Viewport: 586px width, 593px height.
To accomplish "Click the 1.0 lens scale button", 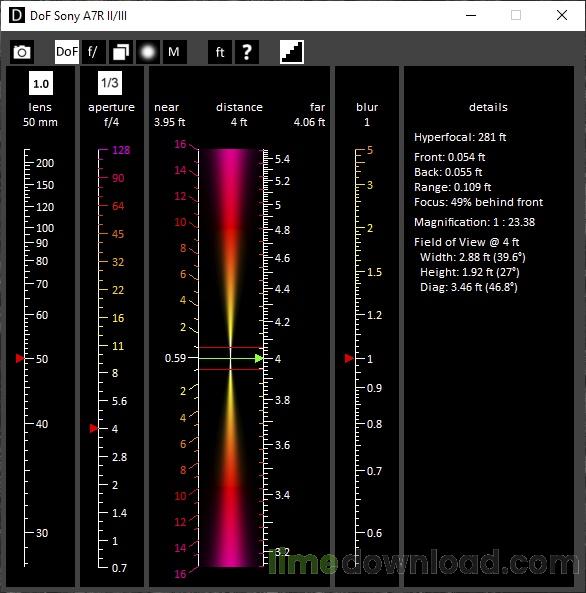I will pos(41,83).
